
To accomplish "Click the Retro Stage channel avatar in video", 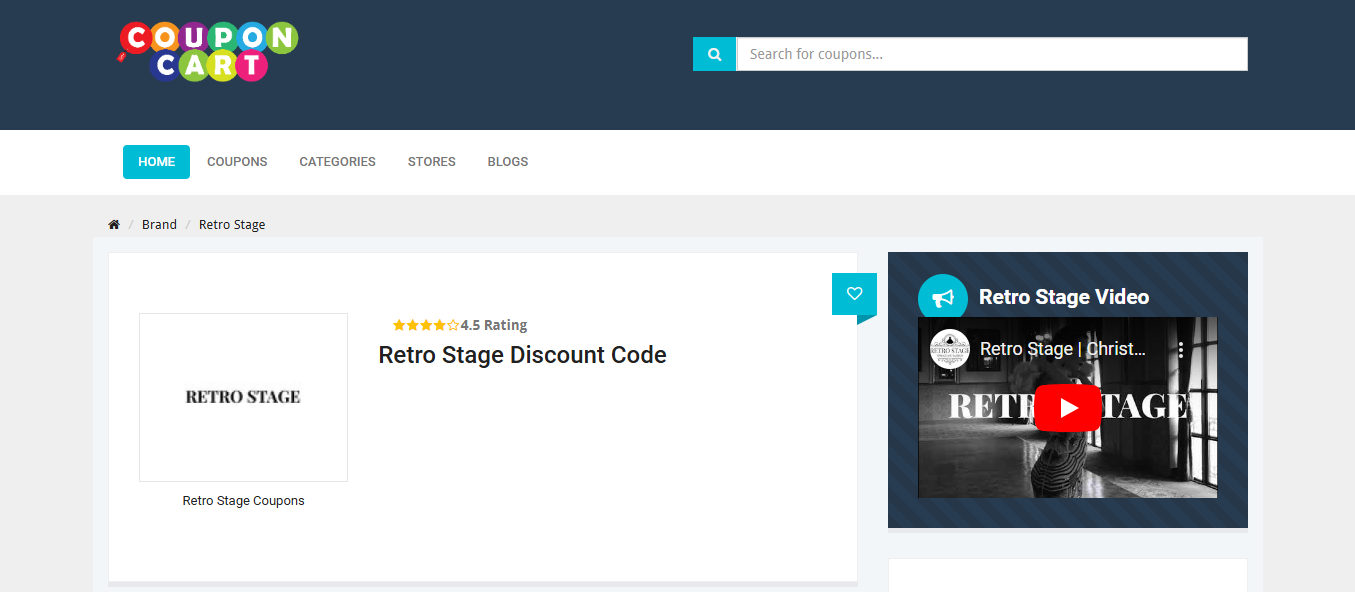I will [949, 349].
